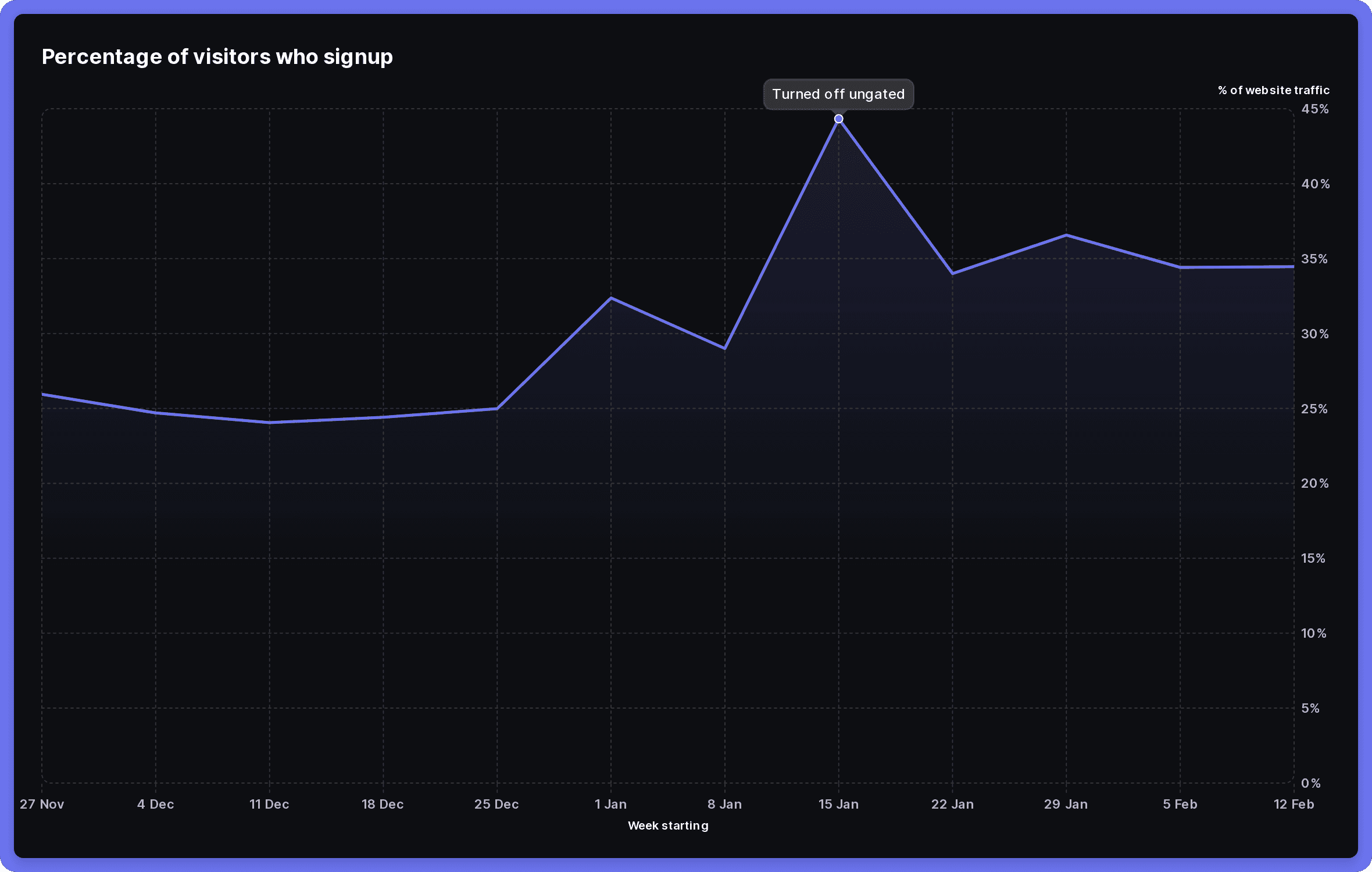Select the 27 Nov date label

41,804
